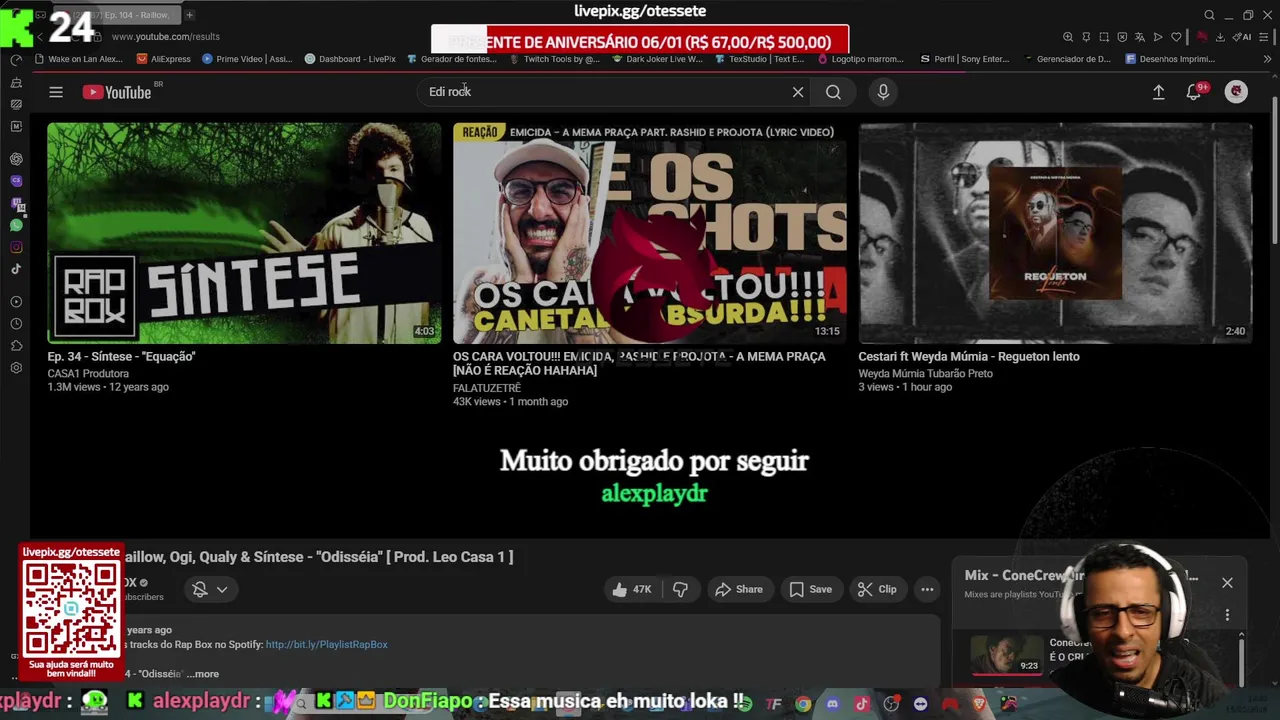The image size is (1280, 720).
Task: Open browser zoom magnifier in address bar
Action: (1067, 37)
